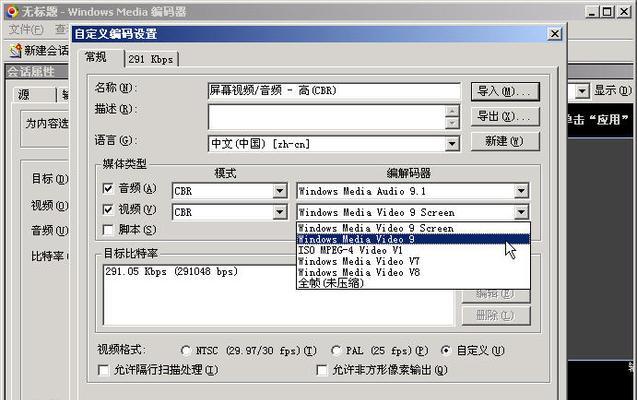Choose Windows Media Video V8 option
The height and width of the screenshot is (400, 637).
pyautogui.click(x=413, y=272)
